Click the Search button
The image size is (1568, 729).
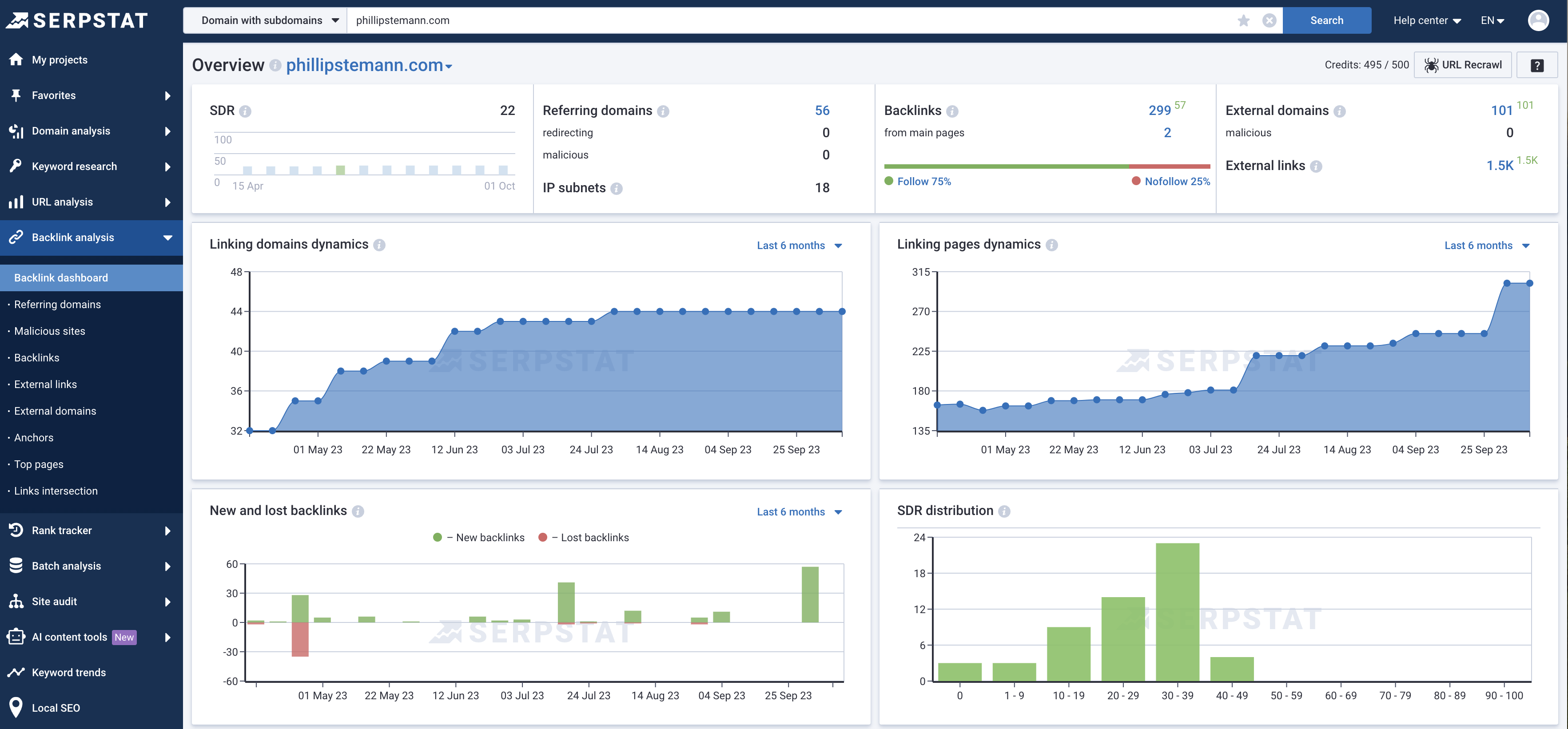pyautogui.click(x=1327, y=19)
